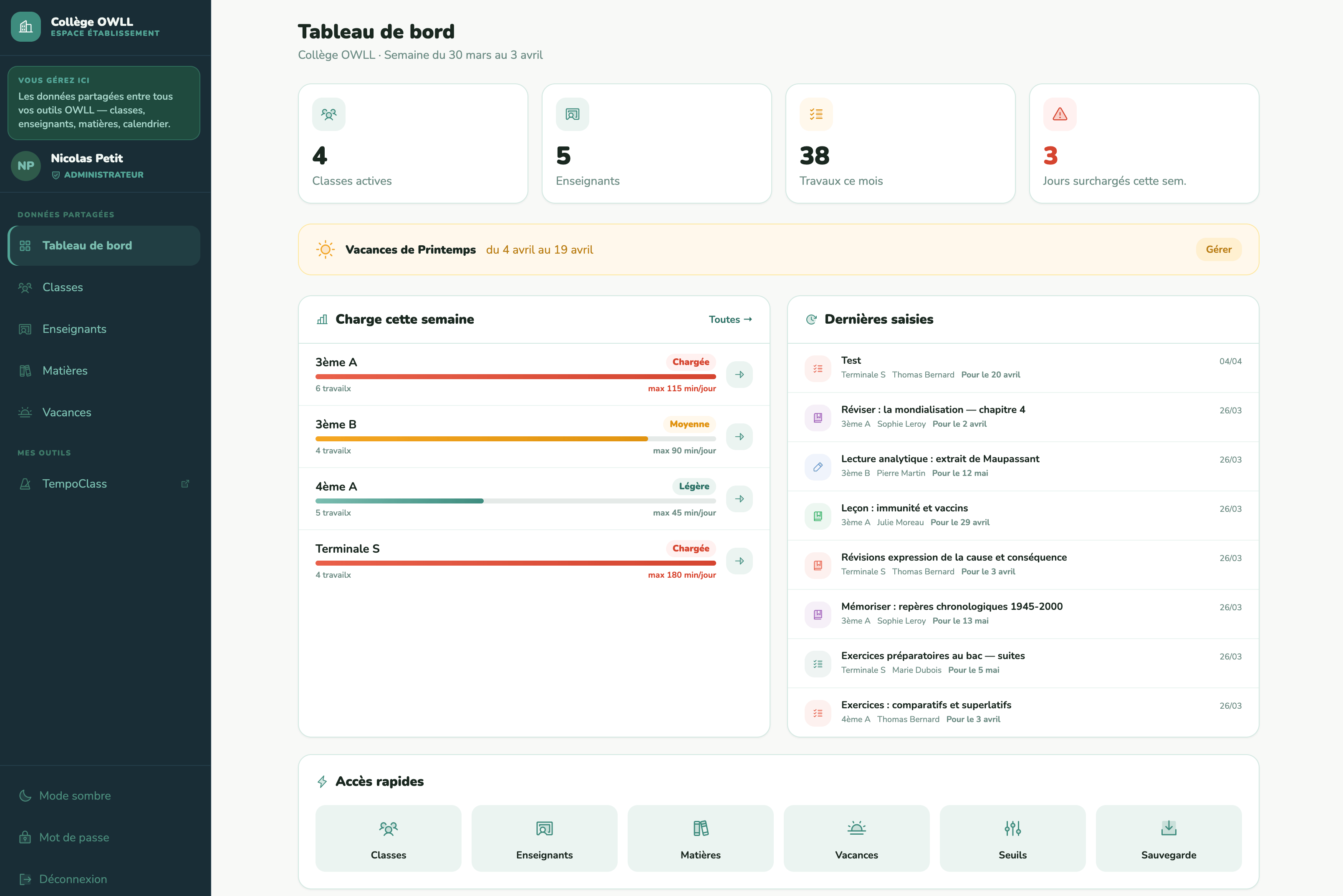Click the Chargée badge on Terminale S
Image resolution: width=1343 pixels, height=896 pixels.
tap(691, 549)
